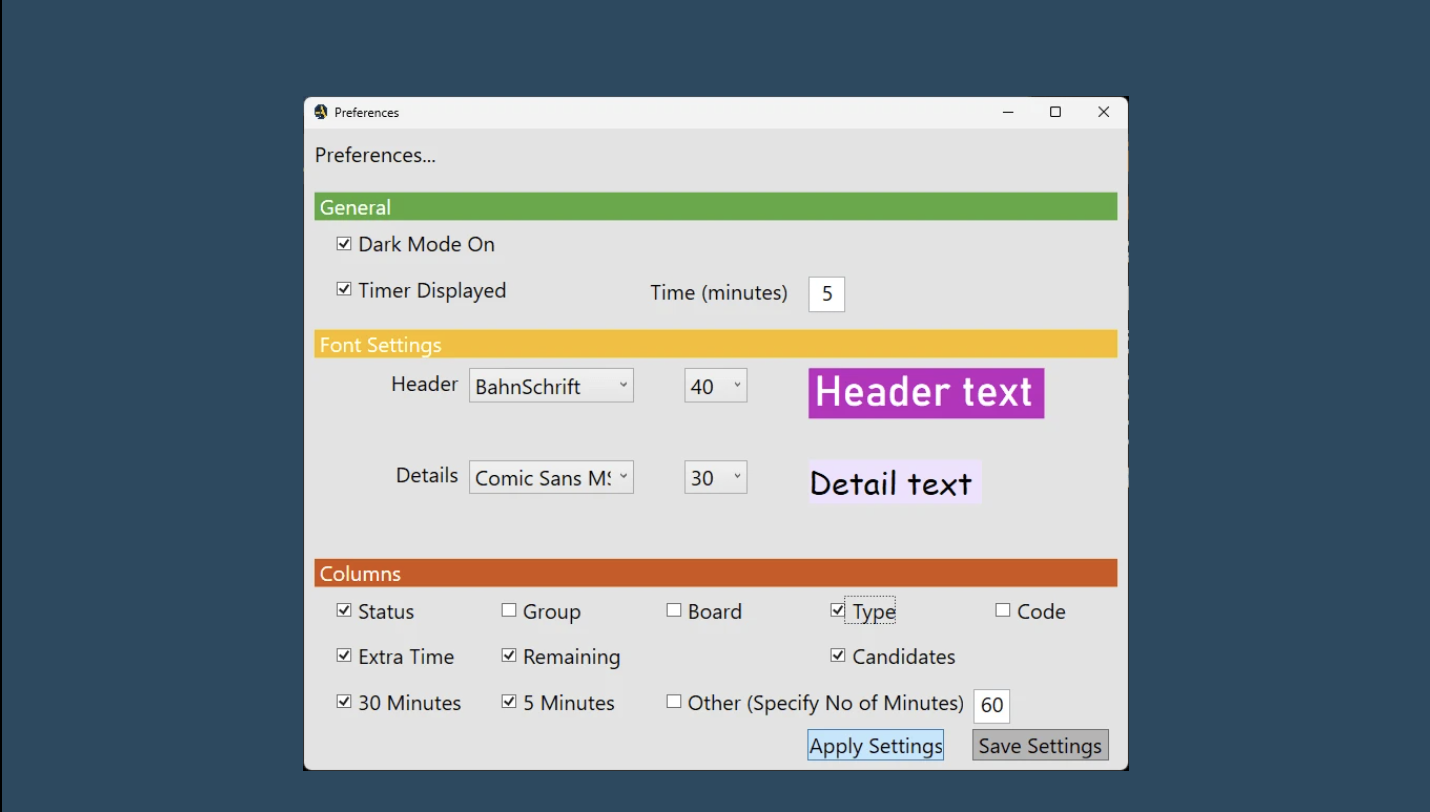The width and height of the screenshot is (1430, 812).
Task: Open the Details font dropdown showing Comic Sans
Action: (x=551, y=478)
